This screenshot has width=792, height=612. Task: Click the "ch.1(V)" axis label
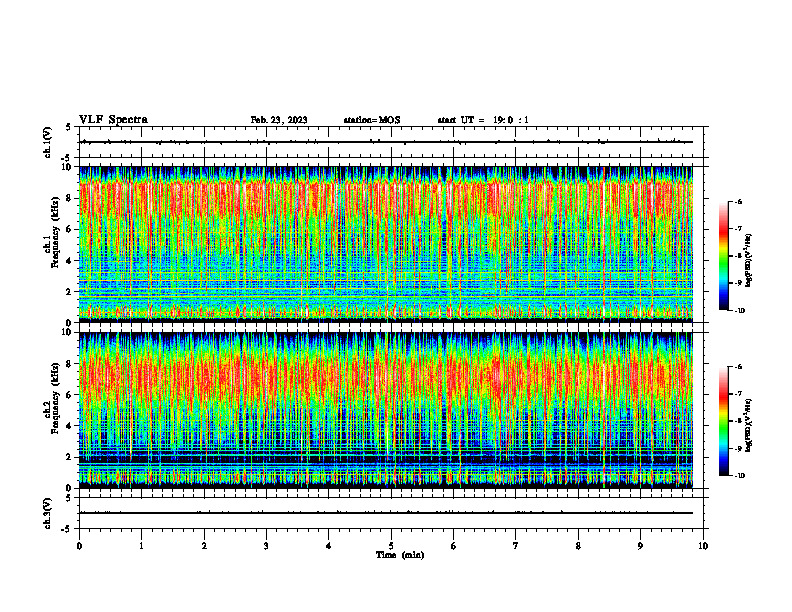(48, 142)
